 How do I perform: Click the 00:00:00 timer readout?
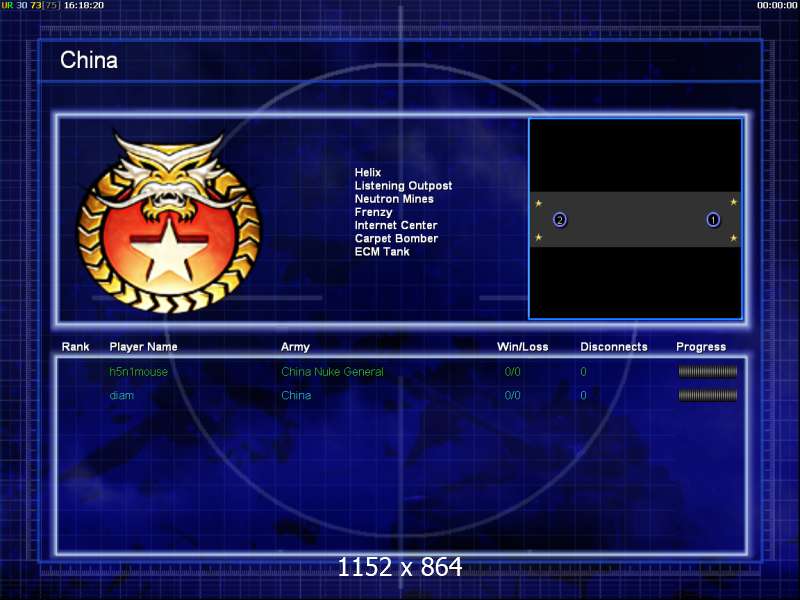pyautogui.click(x=777, y=5)
